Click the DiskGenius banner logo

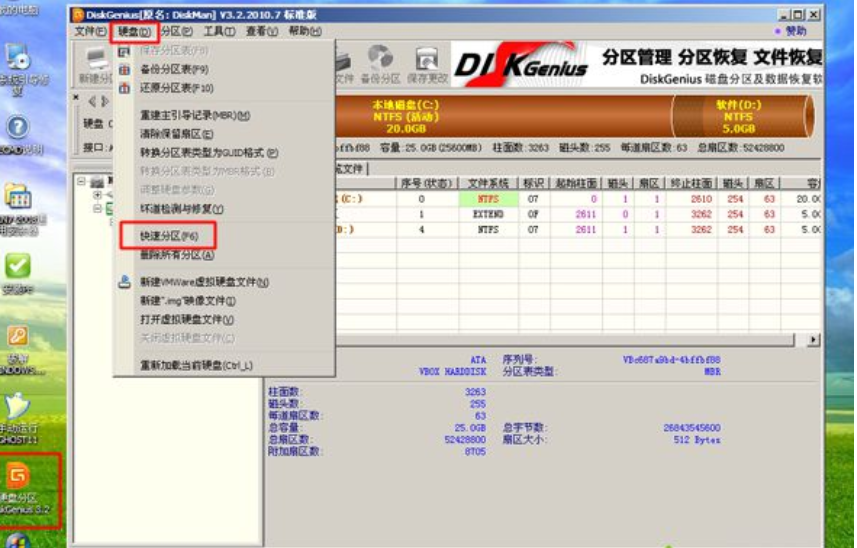[x=521, y=64]
